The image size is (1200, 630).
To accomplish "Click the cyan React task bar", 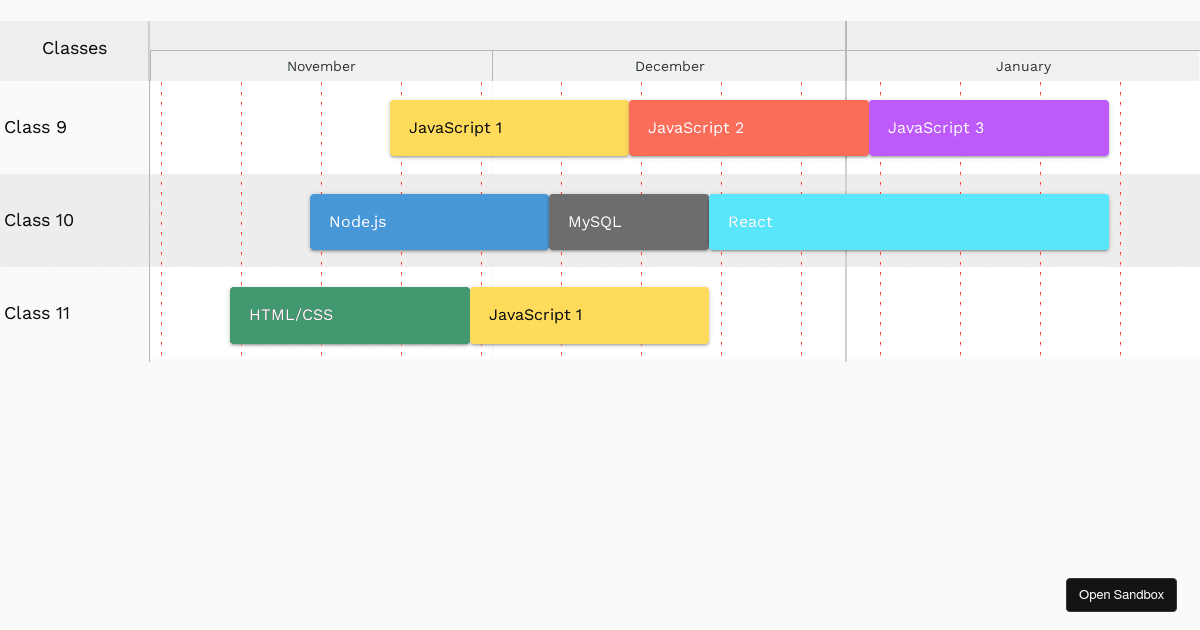I will click(x=908, y=221).
